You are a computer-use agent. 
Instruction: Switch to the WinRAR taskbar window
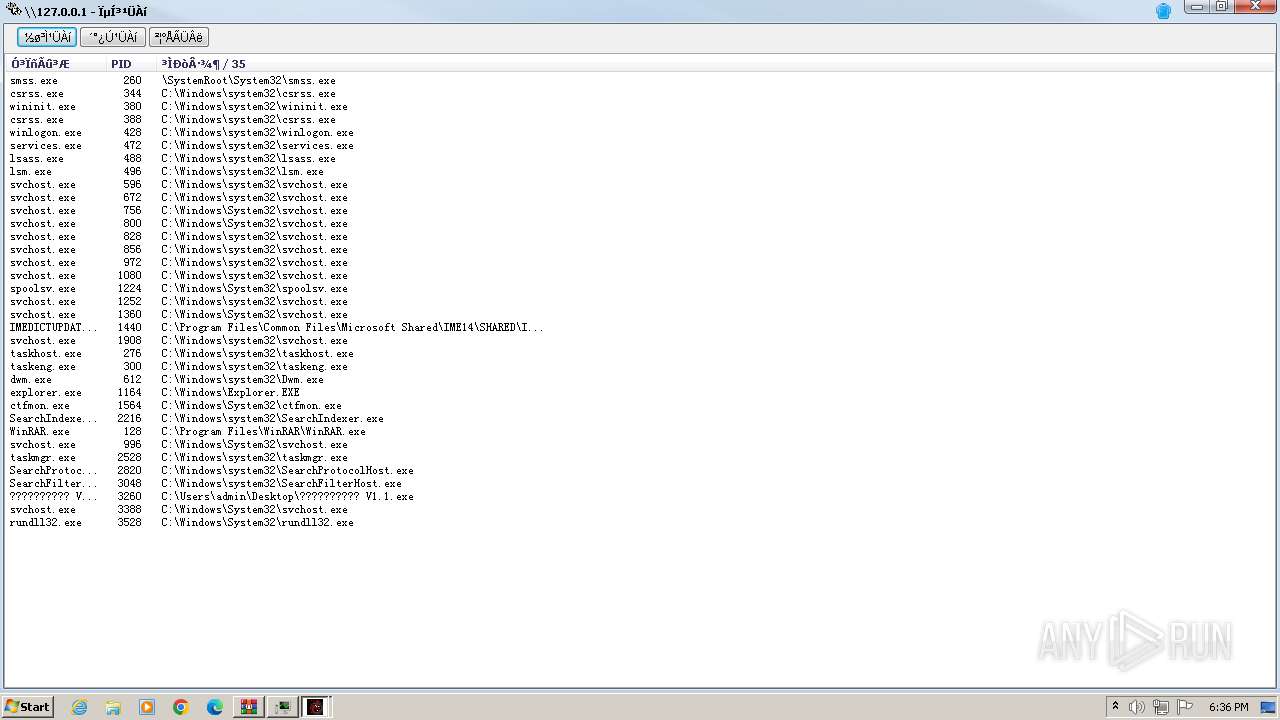[x=249, y=707]
